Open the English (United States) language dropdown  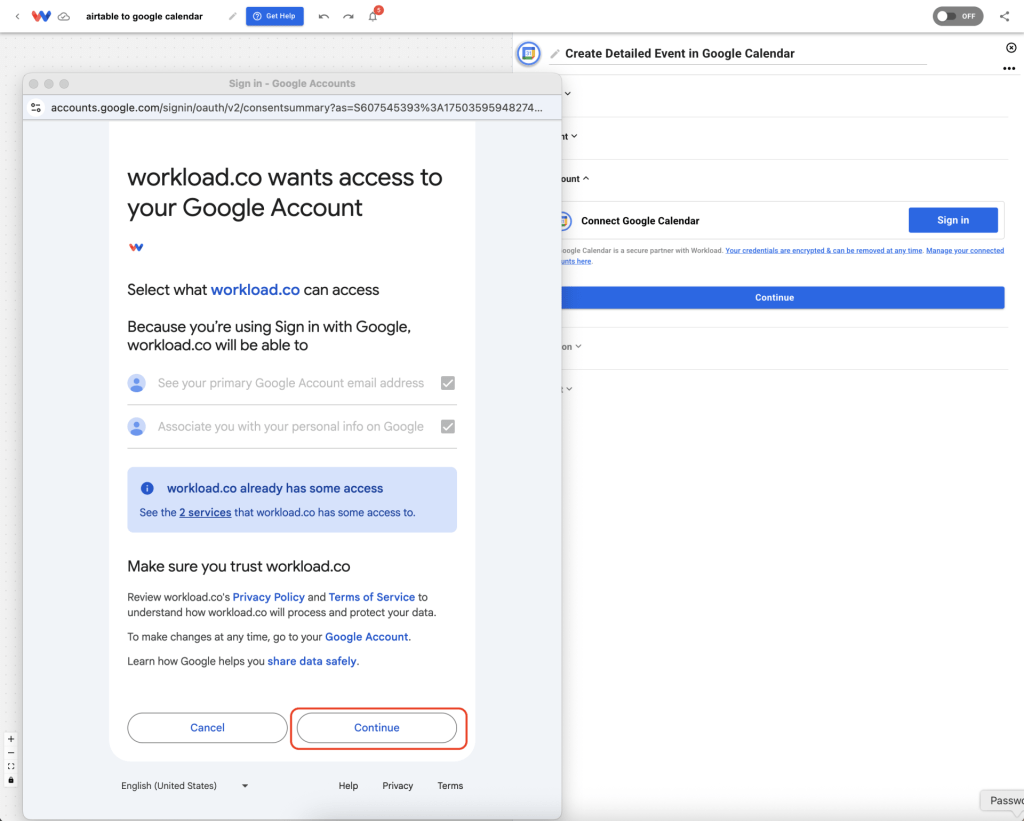tap(185, 786)
